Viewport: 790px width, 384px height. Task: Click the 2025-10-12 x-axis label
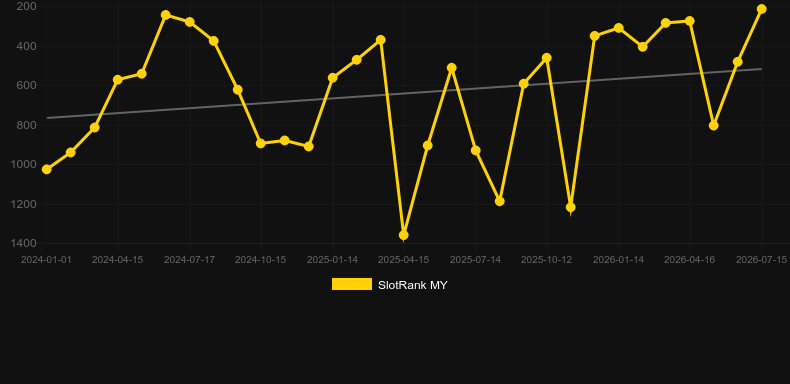click(547, 260)
